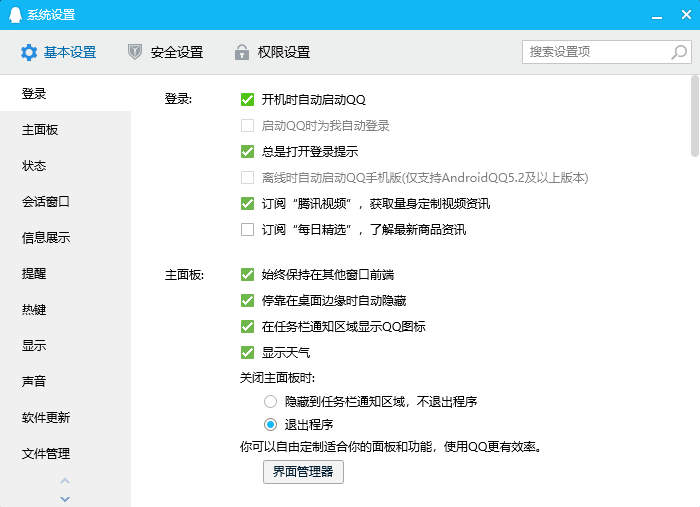Select 登录 in the sidebar
Image resolution: width=700 pixels, height=507 pixels.
65,93
